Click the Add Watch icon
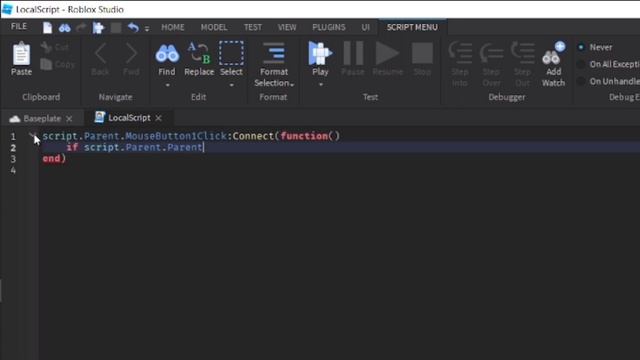Screen dimensions: 640x360 pos(553,53)
